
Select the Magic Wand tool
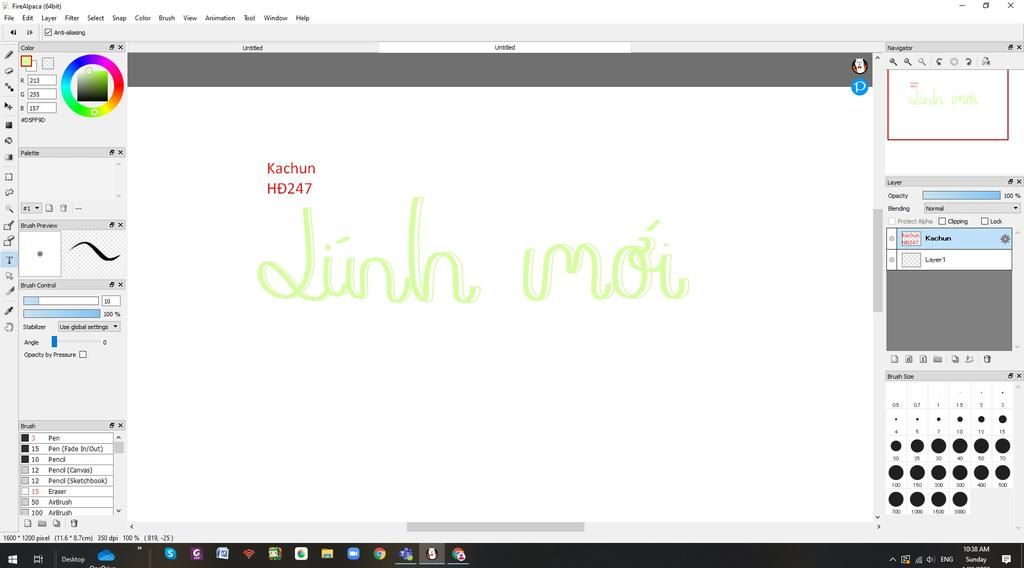(x=9, y=209)
